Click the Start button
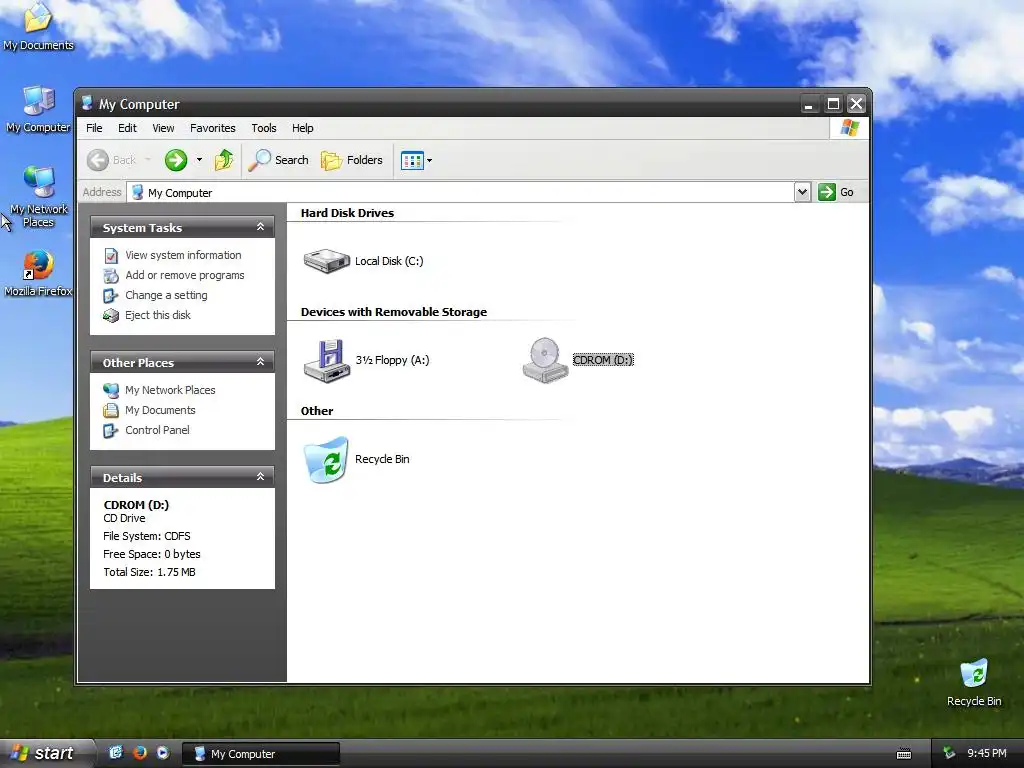This screenshot has height=768, width=1024. click(46, 754)
